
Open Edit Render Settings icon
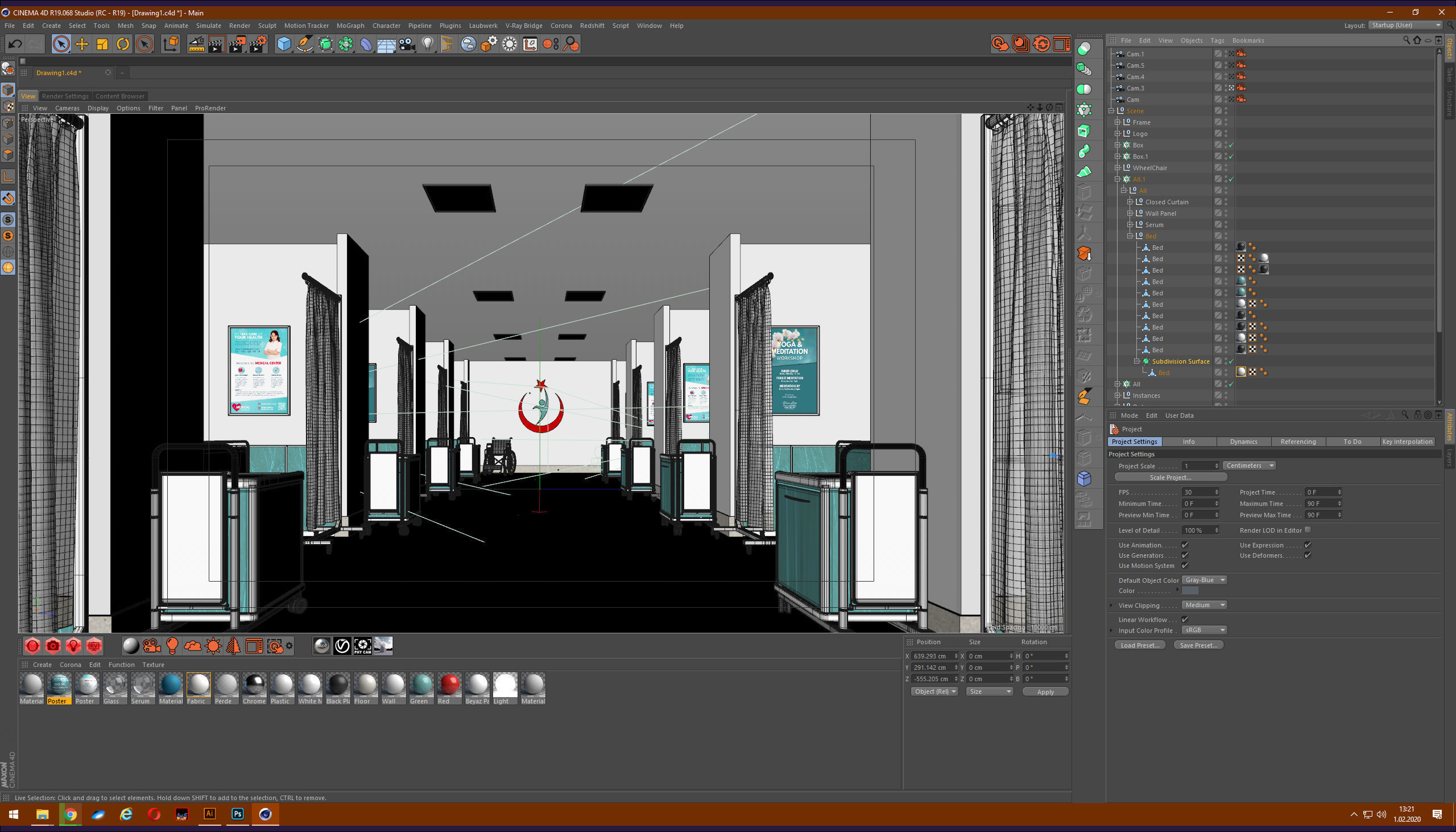[x=258, y=44]
